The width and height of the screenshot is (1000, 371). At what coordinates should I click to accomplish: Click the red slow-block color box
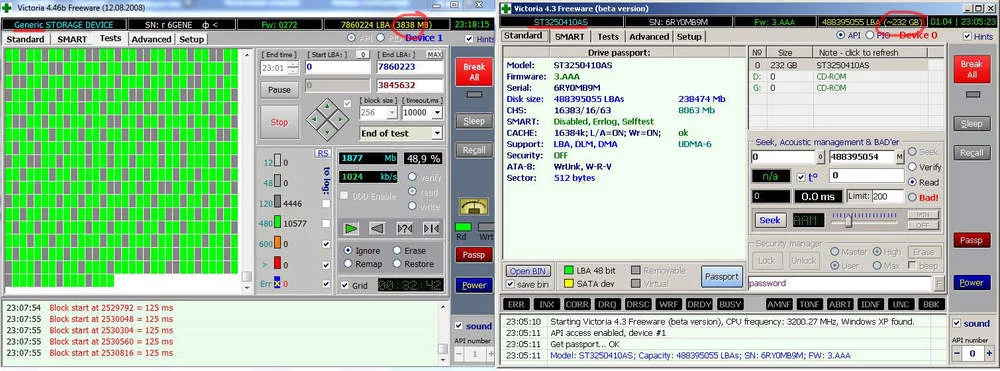tap(277, 263)
